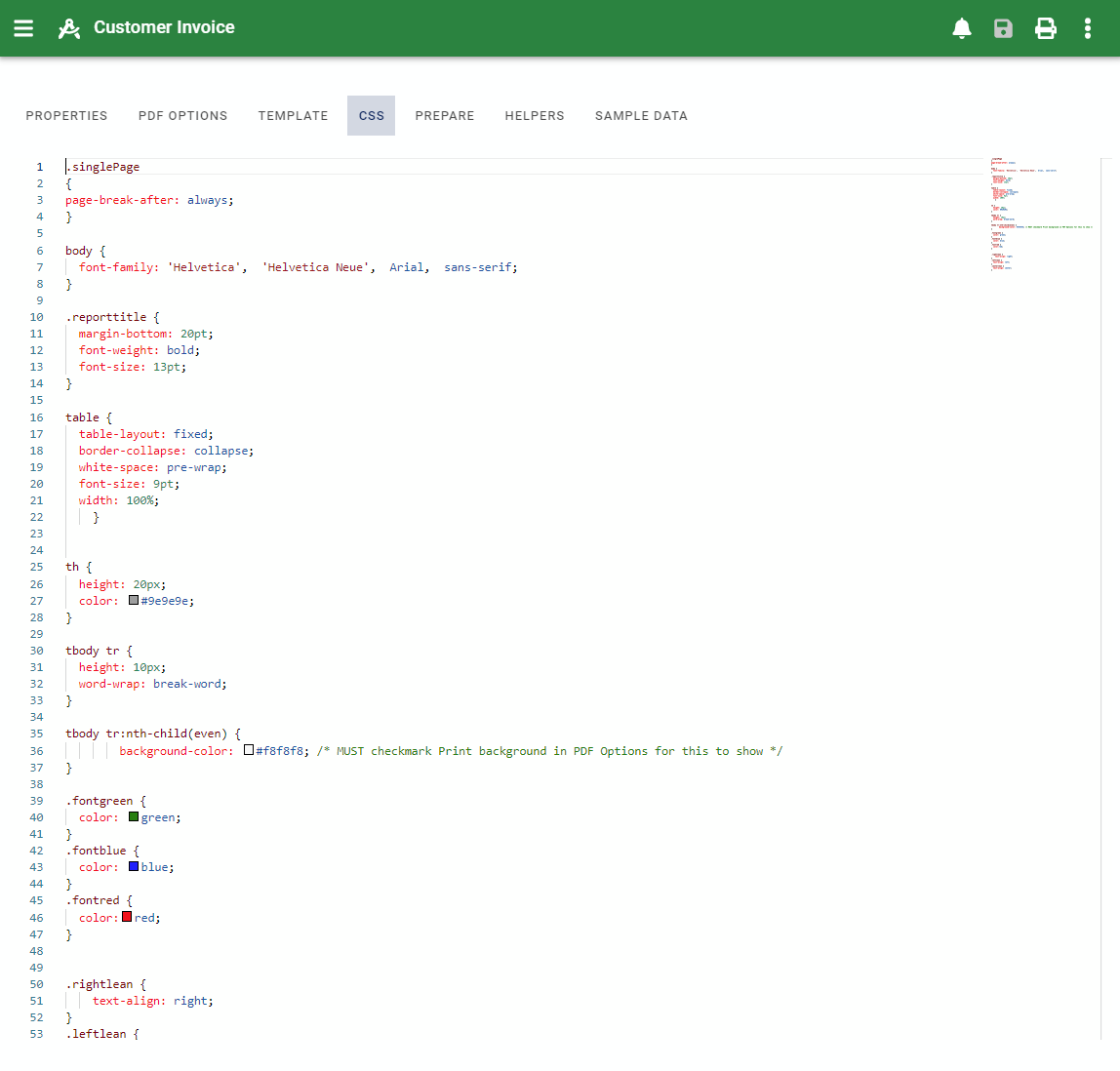Go to the Template tab

click(x=293, y=116)
